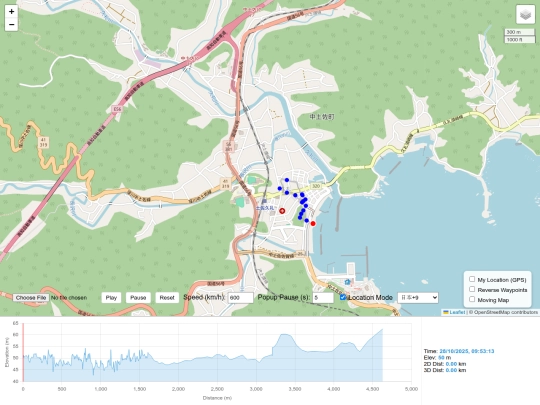Enable Reverse Waypoints checkbox
540x405 pixels.
click(x=472, y=289)
